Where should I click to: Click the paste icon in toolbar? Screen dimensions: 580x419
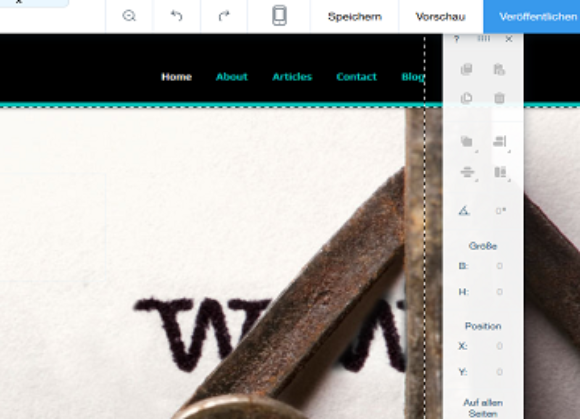499,69
